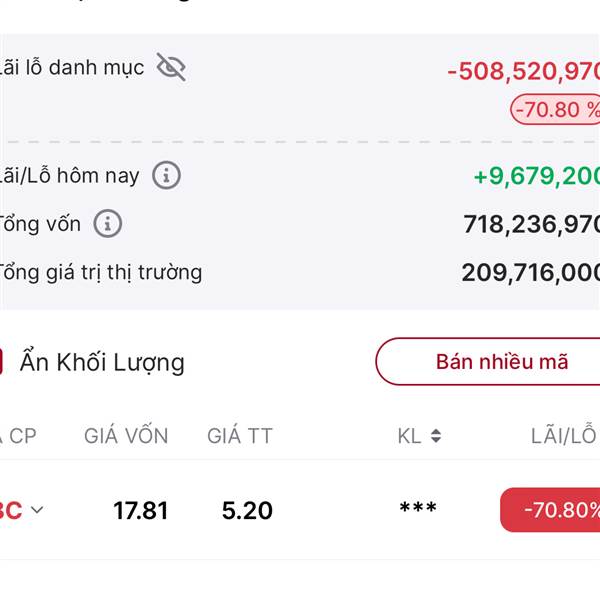Click the Ẩn Khối Lượng label text

(102, 362)
